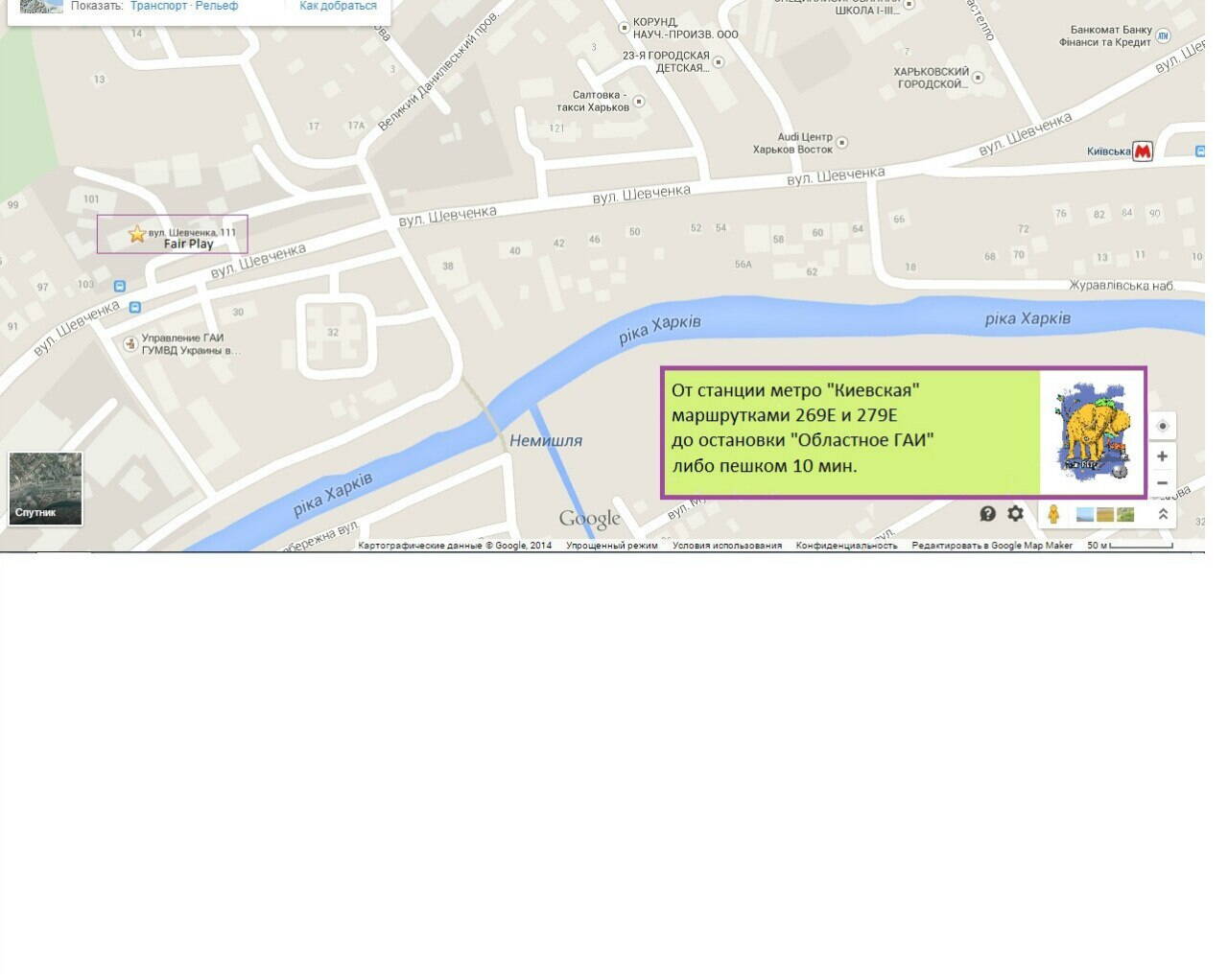Show my current location on map
Viewport: 1228px width, 980px height.
(x=1163, y=426)
